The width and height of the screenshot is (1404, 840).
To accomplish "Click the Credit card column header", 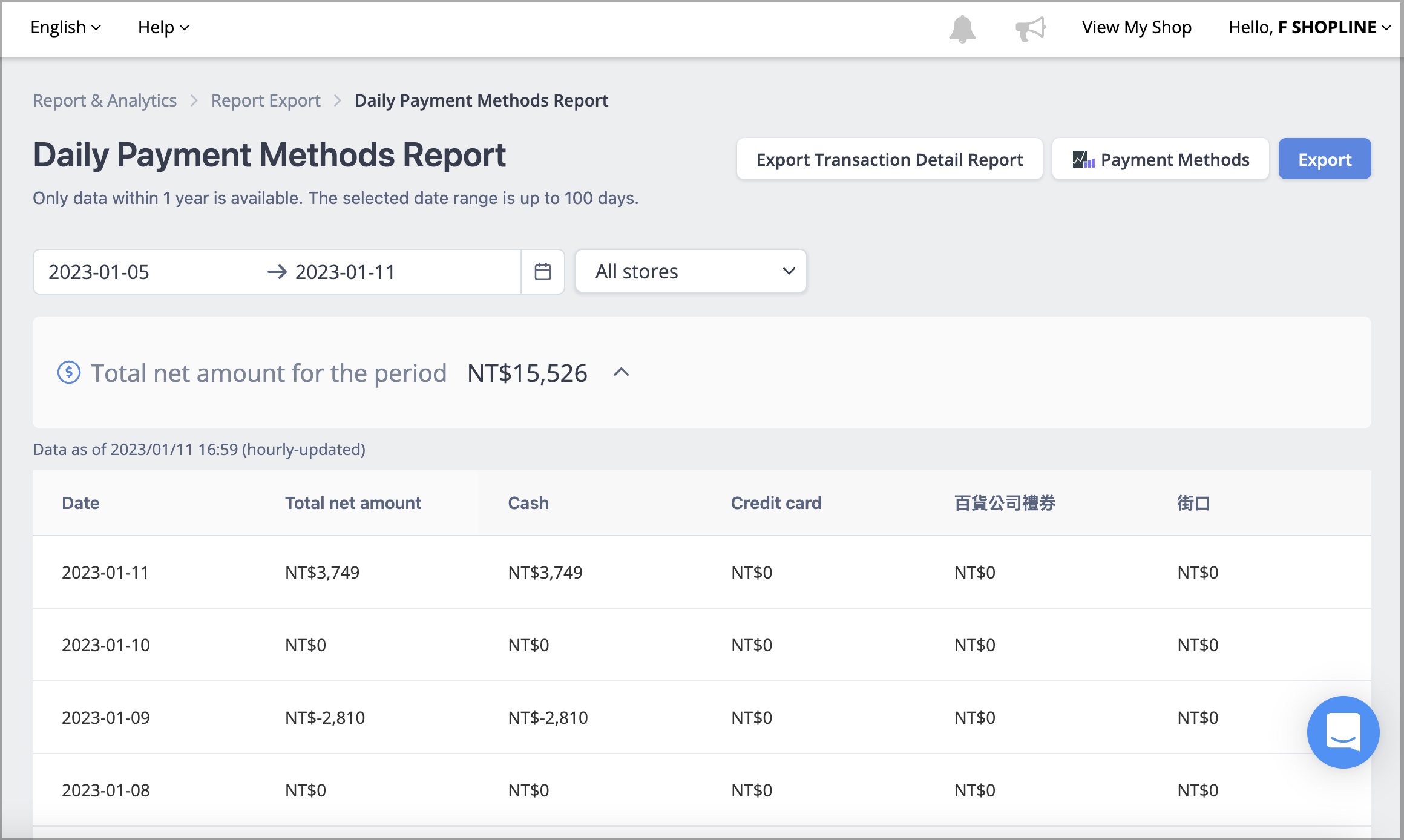I will coord(776,503).
